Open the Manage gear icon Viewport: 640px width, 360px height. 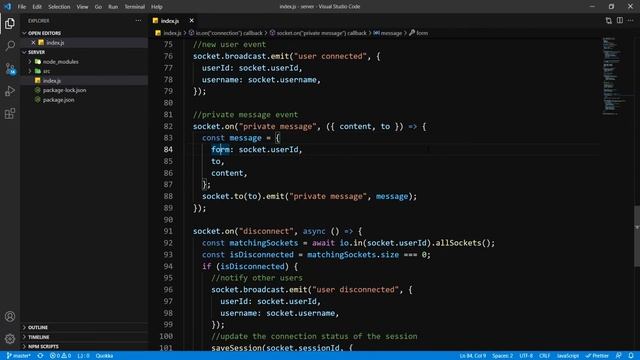click(x=10, y=338)
